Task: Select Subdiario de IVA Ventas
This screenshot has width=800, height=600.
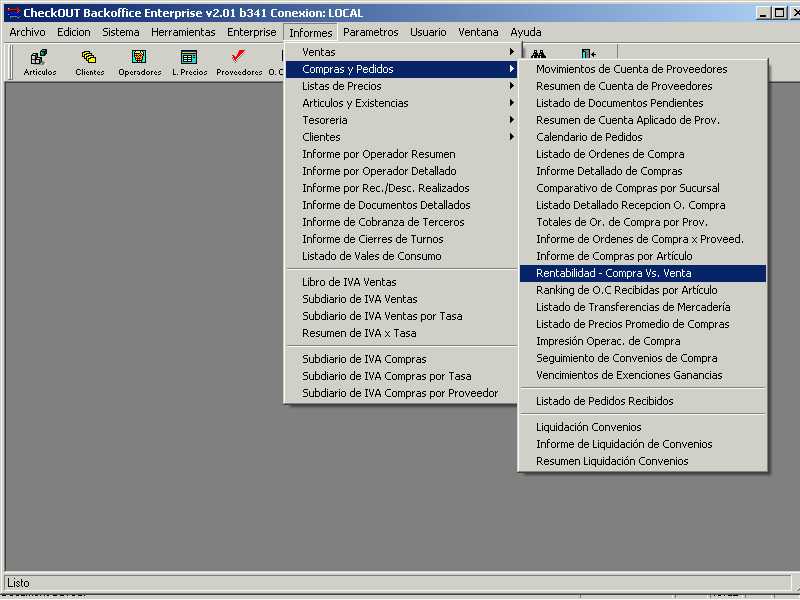Action: pyautogui.click(x=401, y=299)
